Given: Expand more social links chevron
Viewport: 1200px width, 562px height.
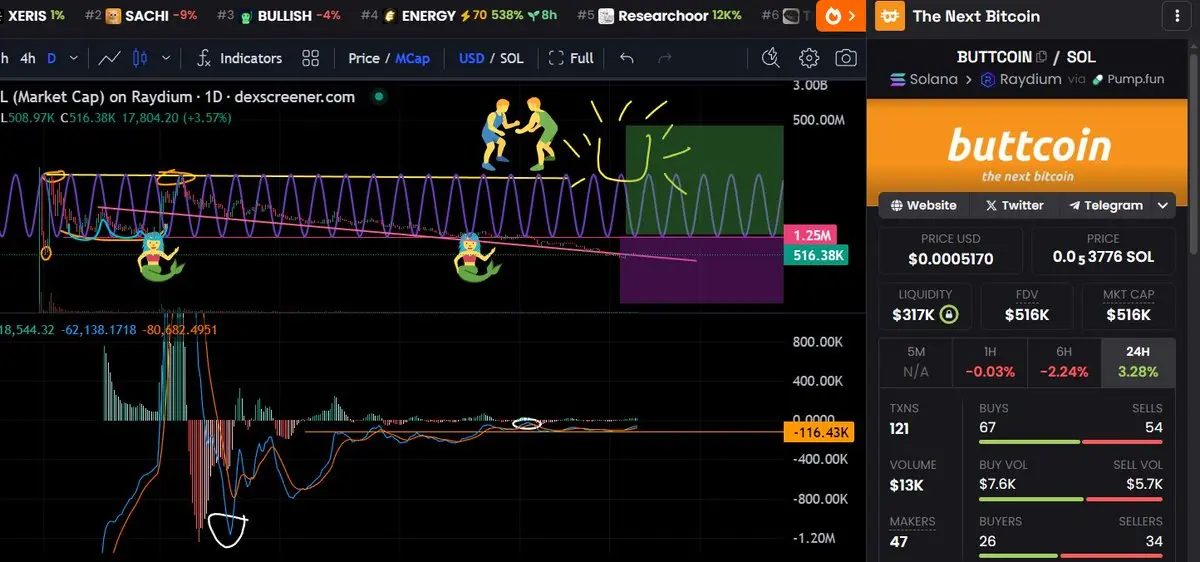Looking at the screenshot, I should [x=1162, y=205].
